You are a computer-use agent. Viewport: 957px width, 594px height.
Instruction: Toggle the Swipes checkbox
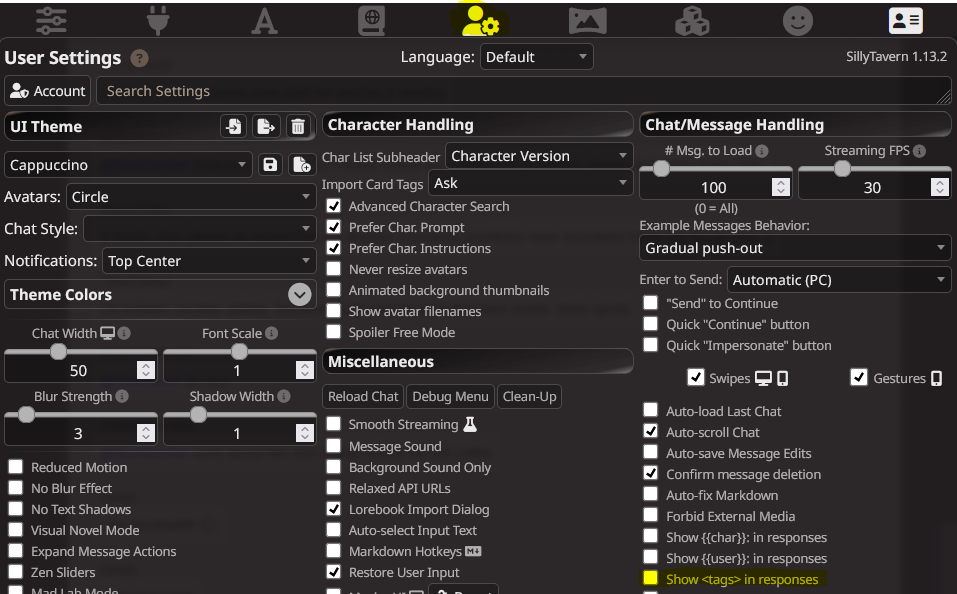pyautogui.click(x=696, y=377)
